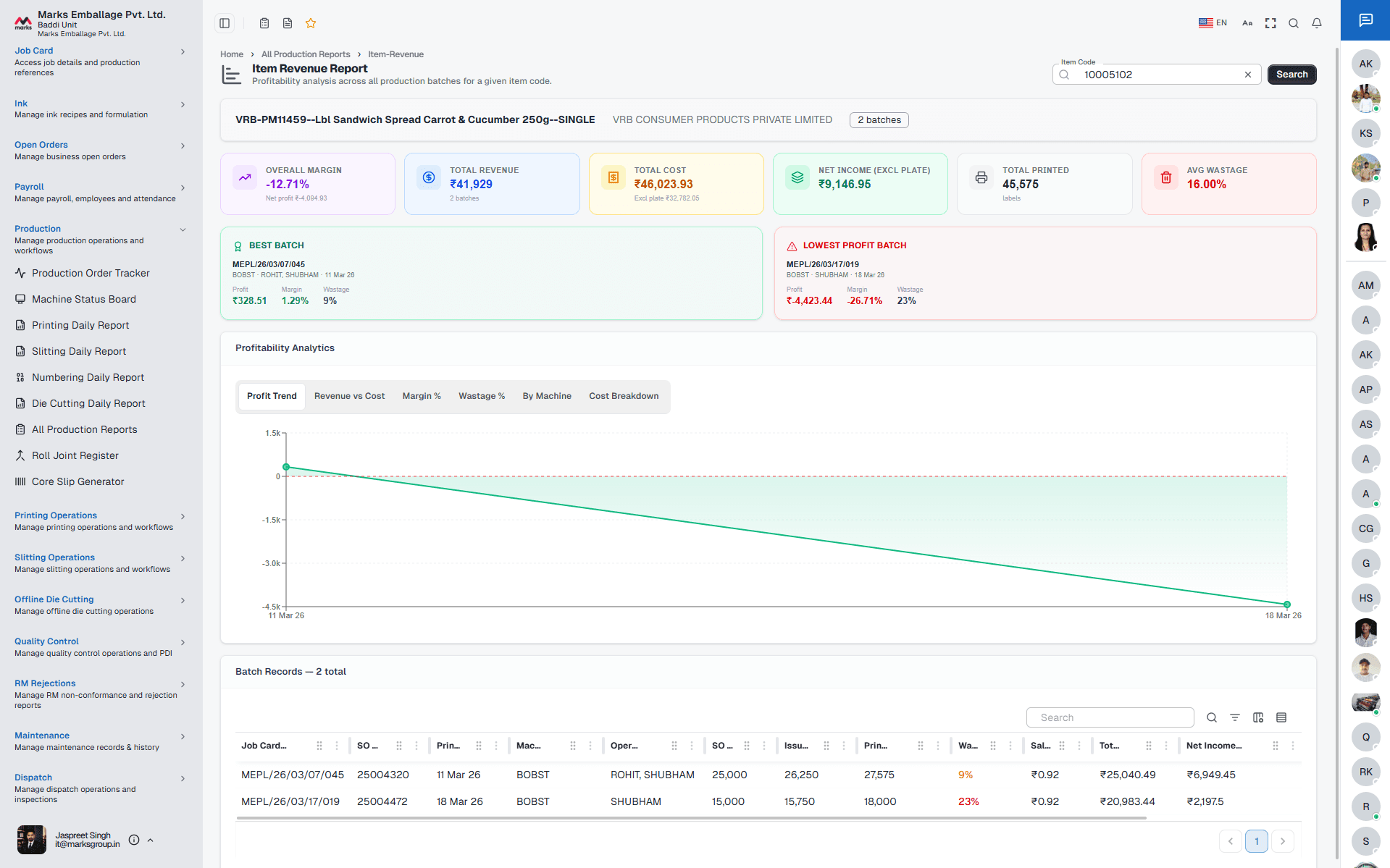Open Roll Joint Register
This screenshot has width=1390, height=868.
tap(75, 455)
